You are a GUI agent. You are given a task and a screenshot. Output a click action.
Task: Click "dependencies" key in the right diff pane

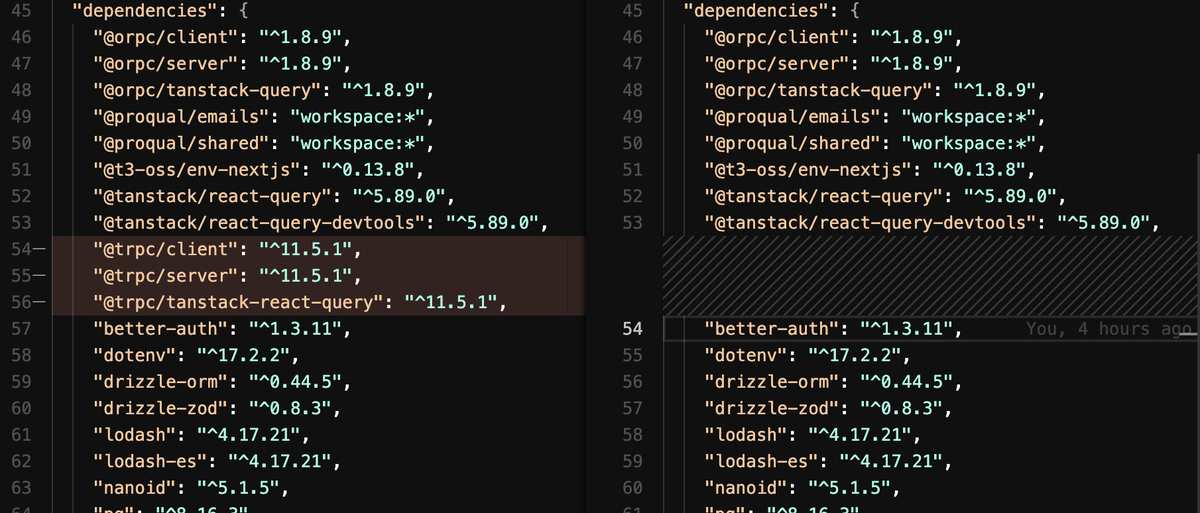754,12
